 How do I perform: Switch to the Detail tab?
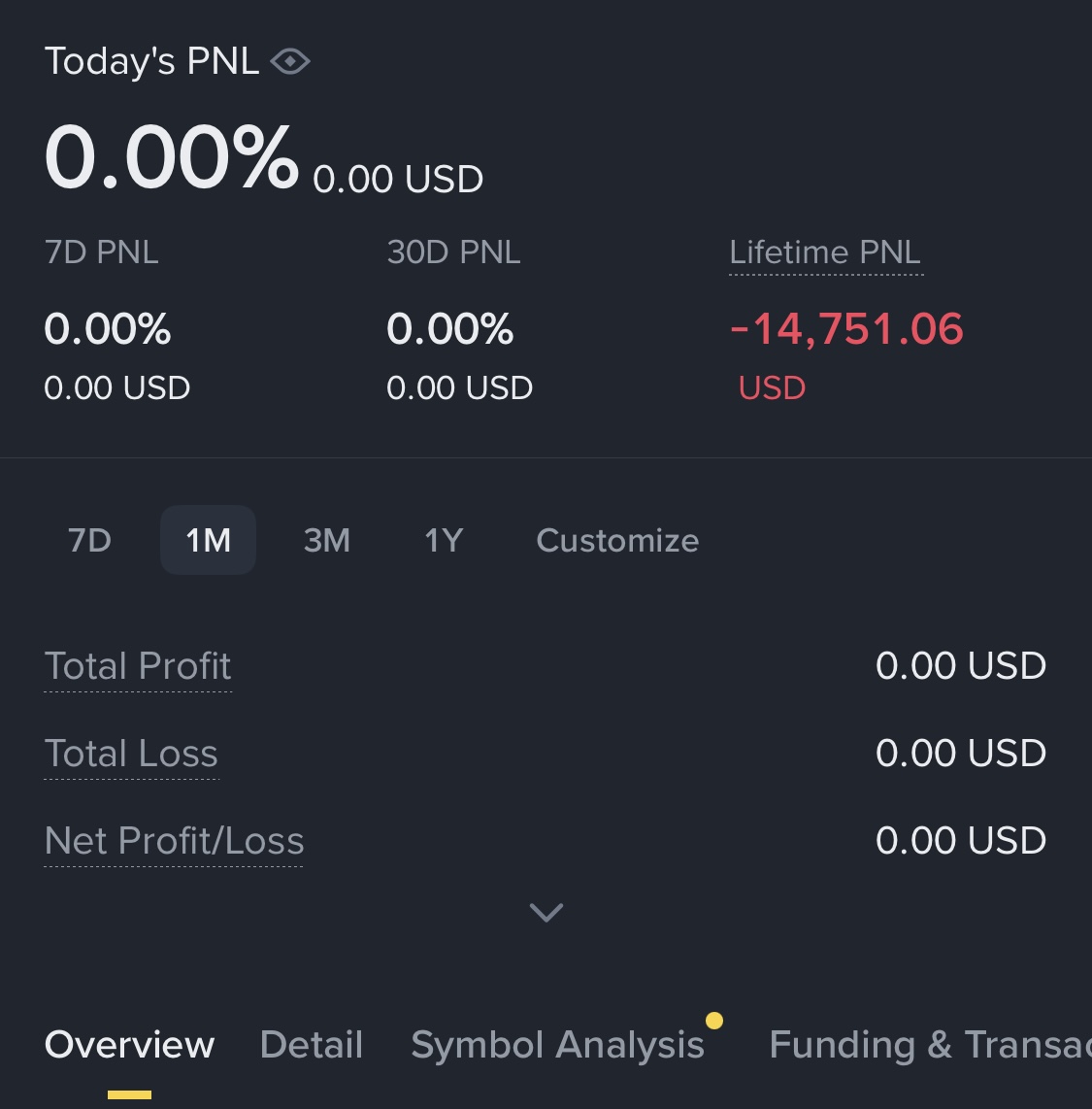point(312,1045)
